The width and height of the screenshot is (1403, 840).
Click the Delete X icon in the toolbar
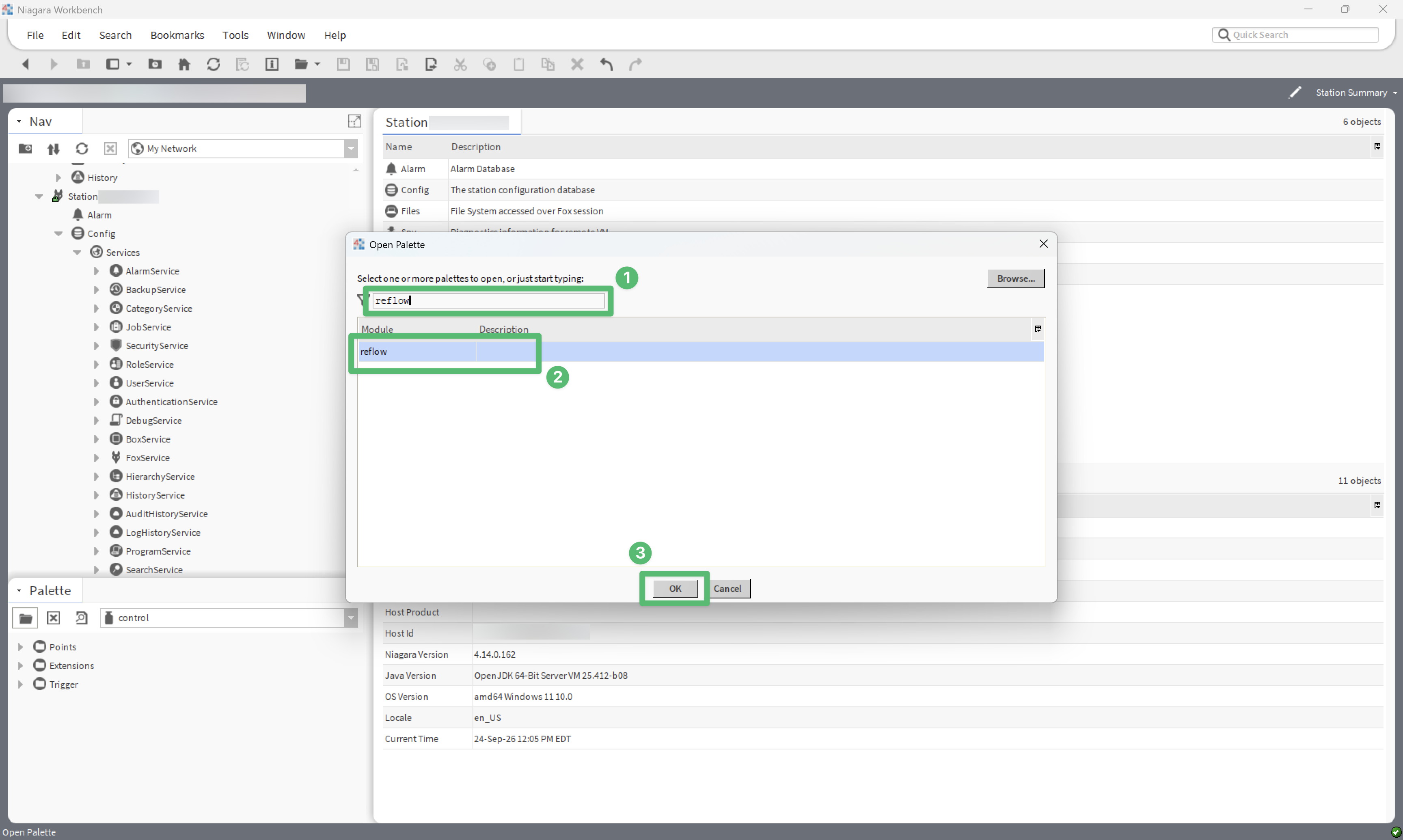(x=577, y=64)
